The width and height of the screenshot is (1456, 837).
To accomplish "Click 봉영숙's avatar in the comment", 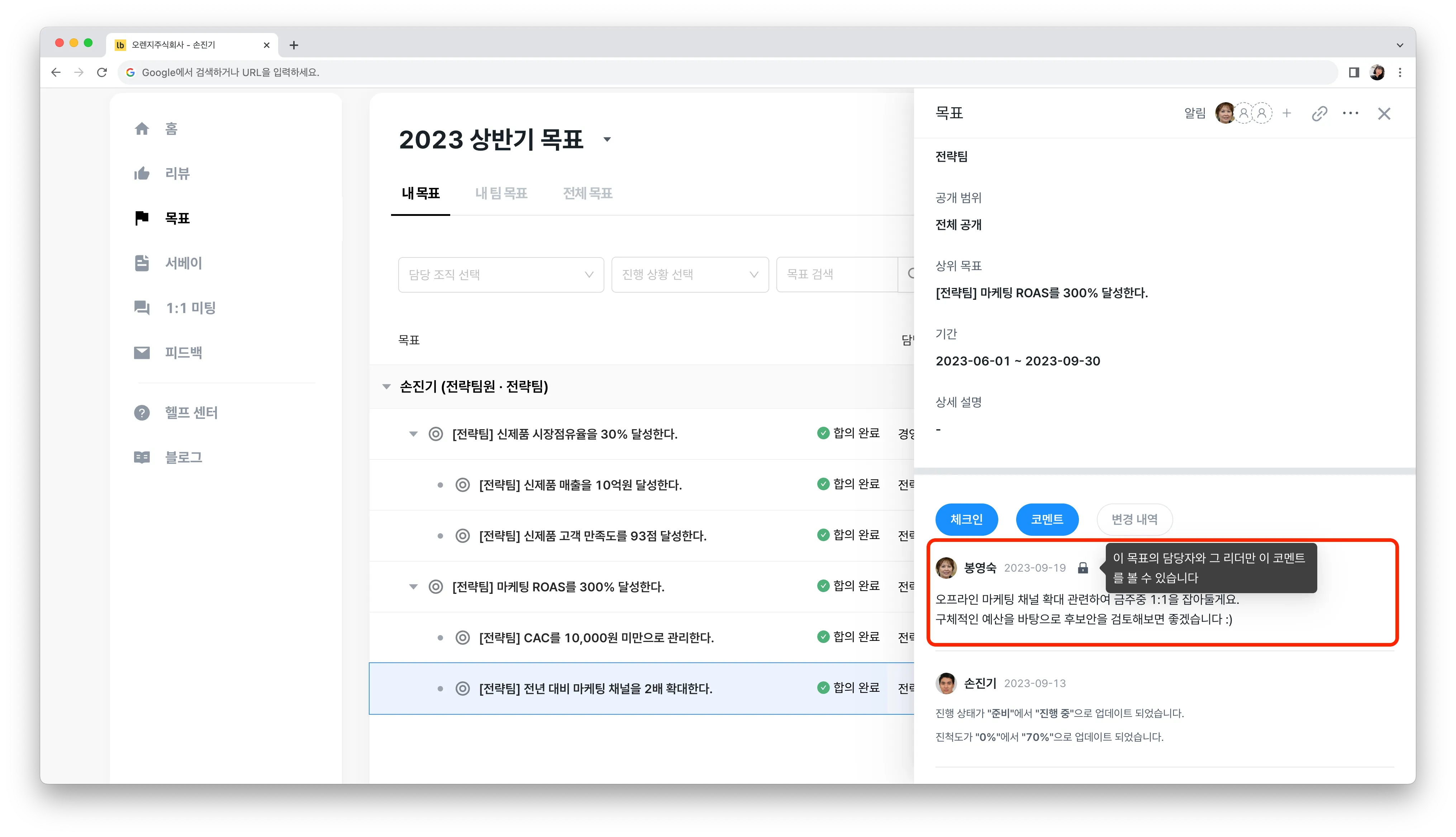I will click(x=946, y=568).
